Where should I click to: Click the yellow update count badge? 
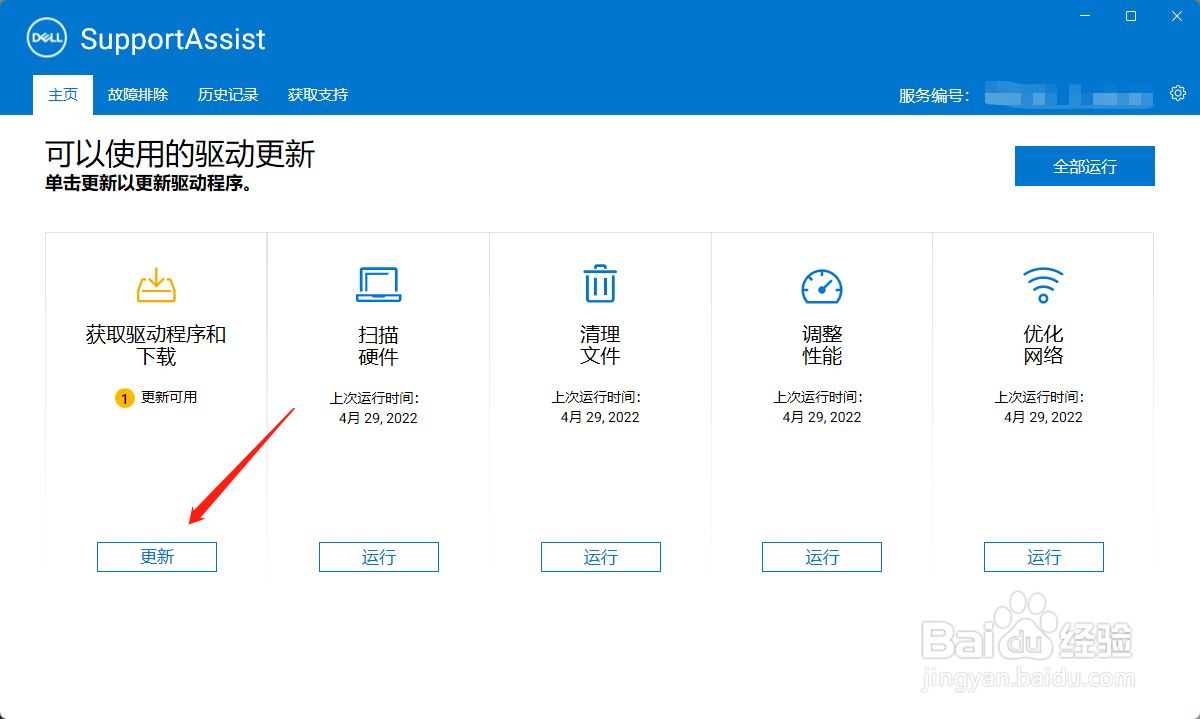tap(124, 398)
